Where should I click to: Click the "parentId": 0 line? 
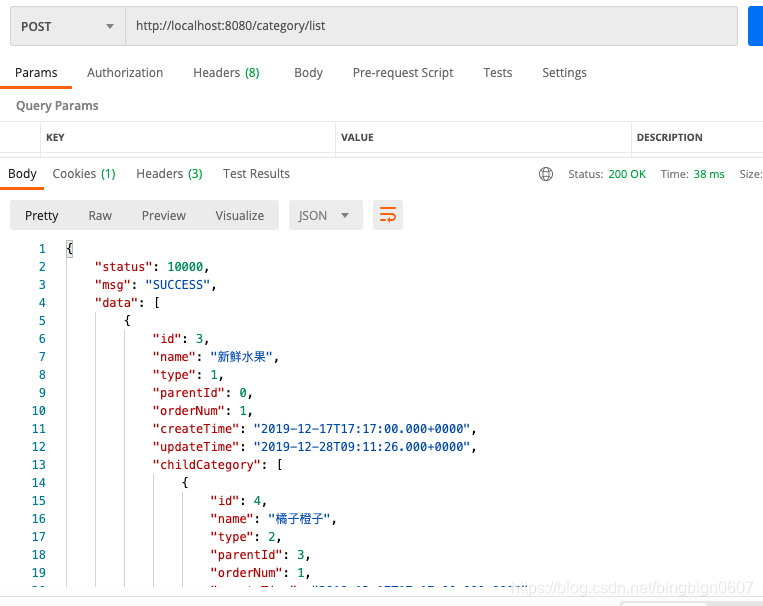point(202,393)
